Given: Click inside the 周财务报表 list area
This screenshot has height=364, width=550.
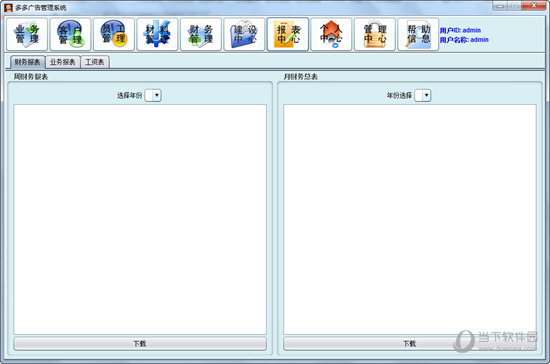Looking at the screenshot, I should (140, 219).
